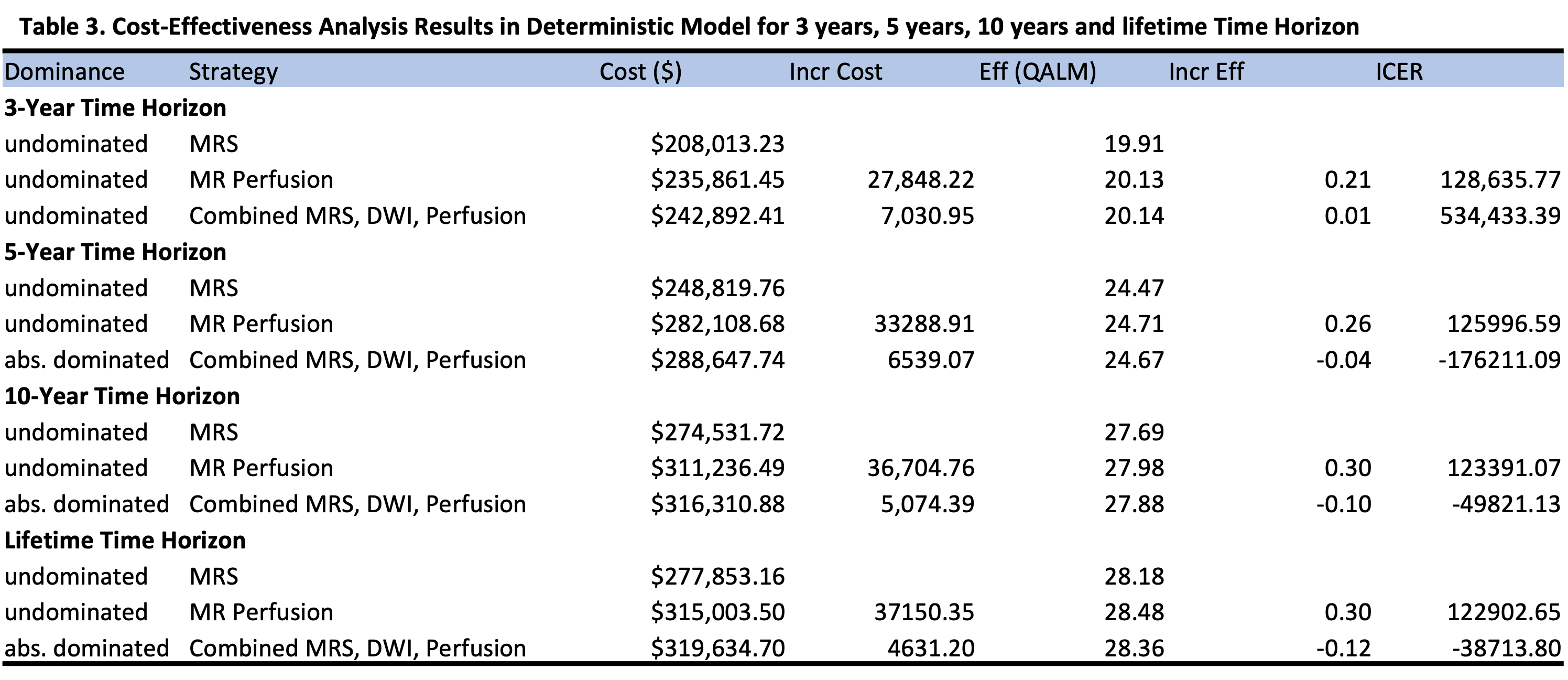This screenshot has width=1568, height=680.
Task: Click the ICER column header
Action: click(1399, 72)
